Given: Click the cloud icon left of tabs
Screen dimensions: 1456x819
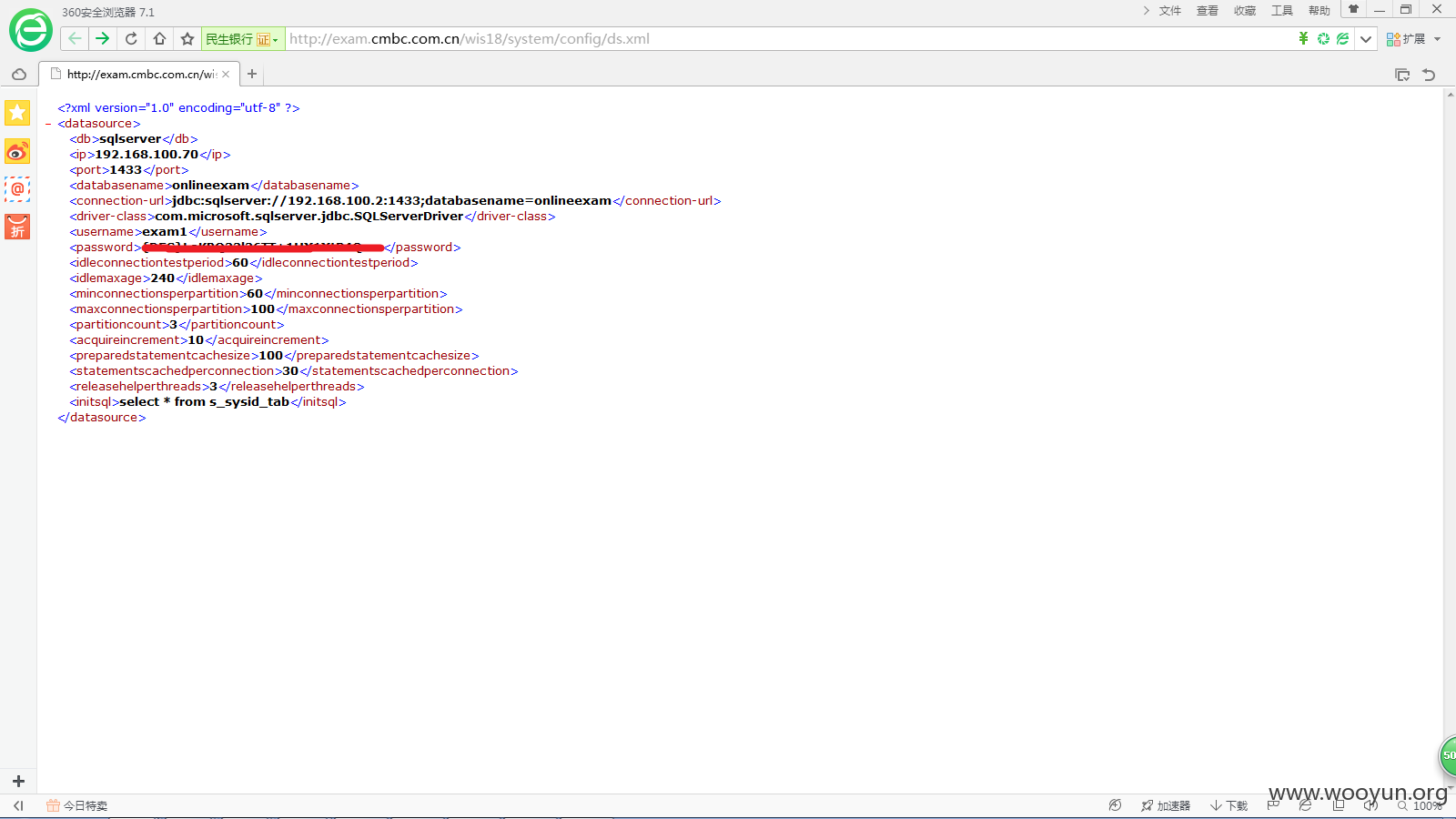Looking at the screenshot, I should tap(19, 75).
